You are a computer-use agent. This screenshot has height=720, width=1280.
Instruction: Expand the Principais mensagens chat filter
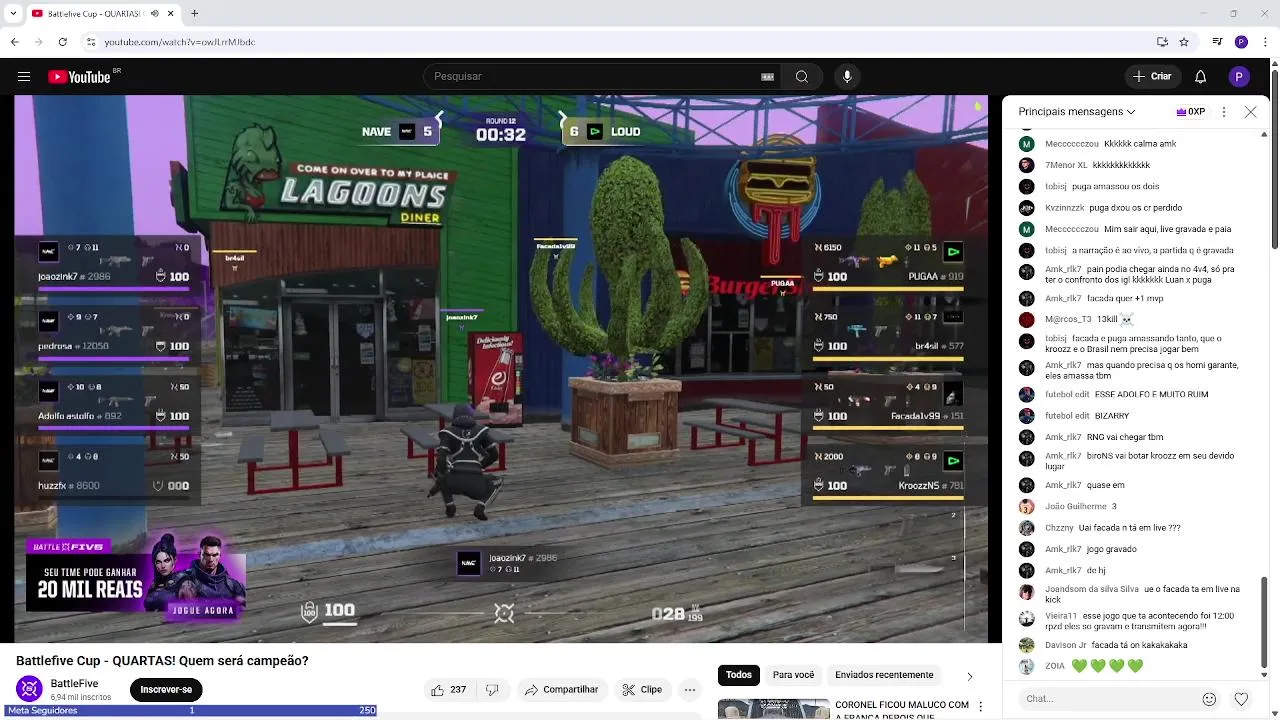[1077, 112]
